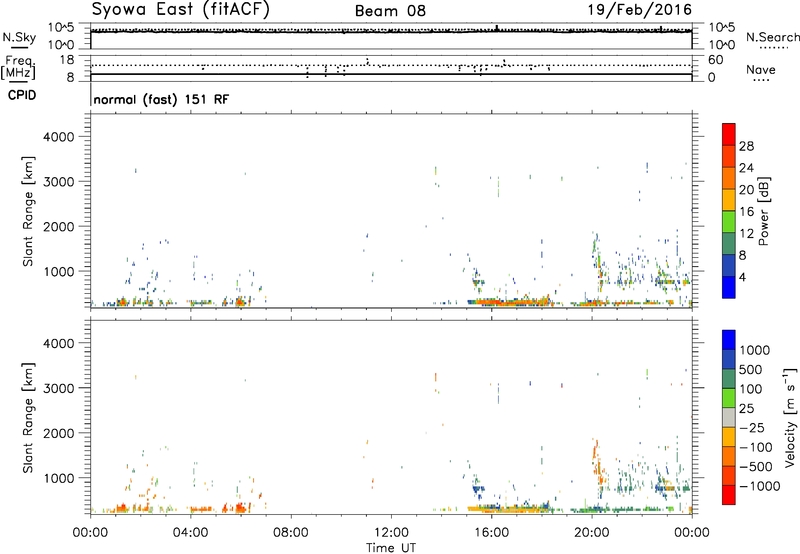Pick the yellow −100 to −25 velocity swatch
This screenshot has height=554, width=800.
tap(729, 437)
